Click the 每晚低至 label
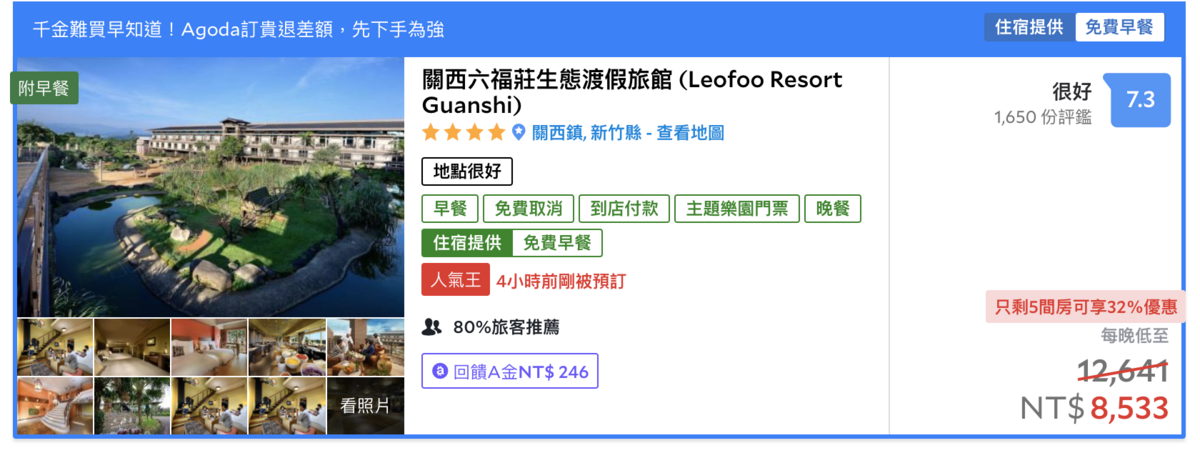1200x453 pixels. [1135, 335]
